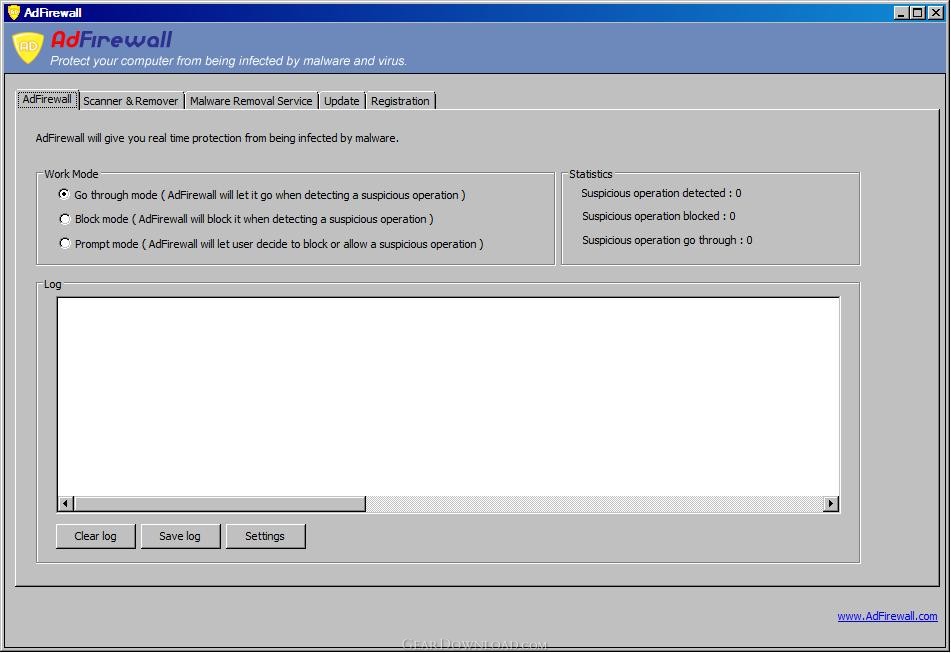Viewport: 951px width, 653px height.
Task: Click the real time protection description text
Action: tap(217, 138)
